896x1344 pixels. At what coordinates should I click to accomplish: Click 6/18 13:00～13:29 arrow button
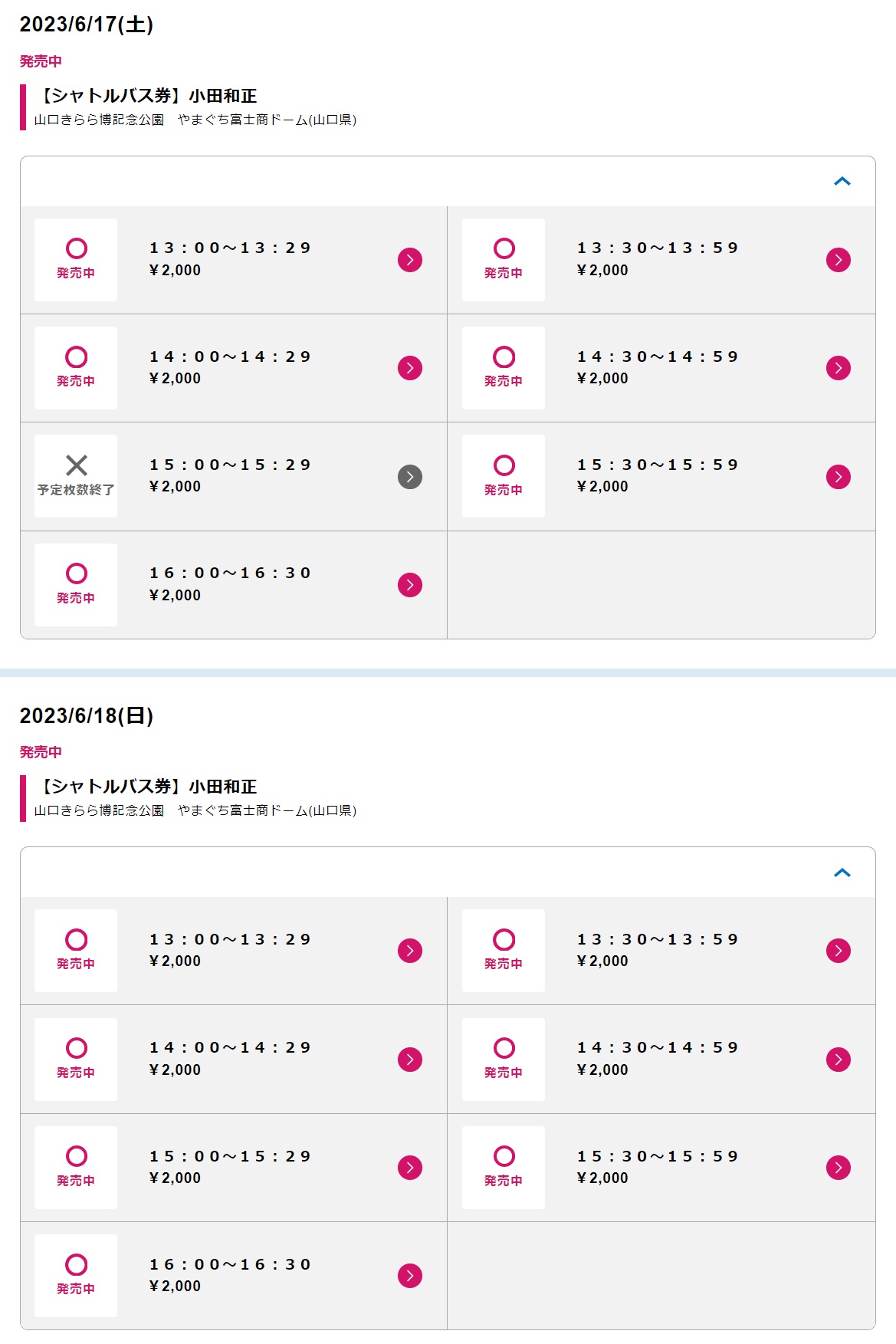410,951
